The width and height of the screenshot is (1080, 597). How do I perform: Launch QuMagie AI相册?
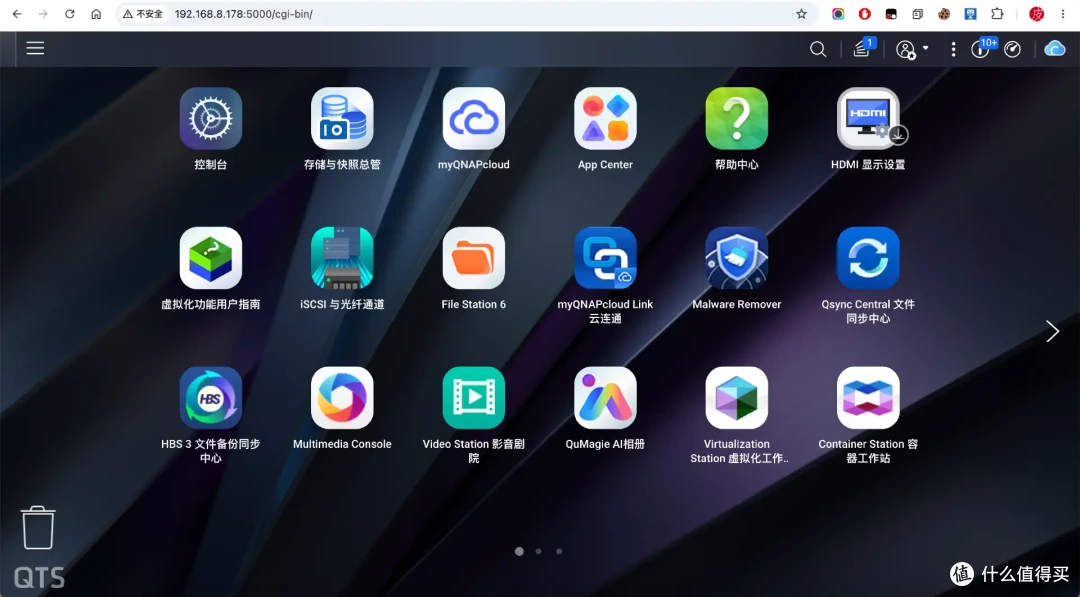(x=605, y=398)
